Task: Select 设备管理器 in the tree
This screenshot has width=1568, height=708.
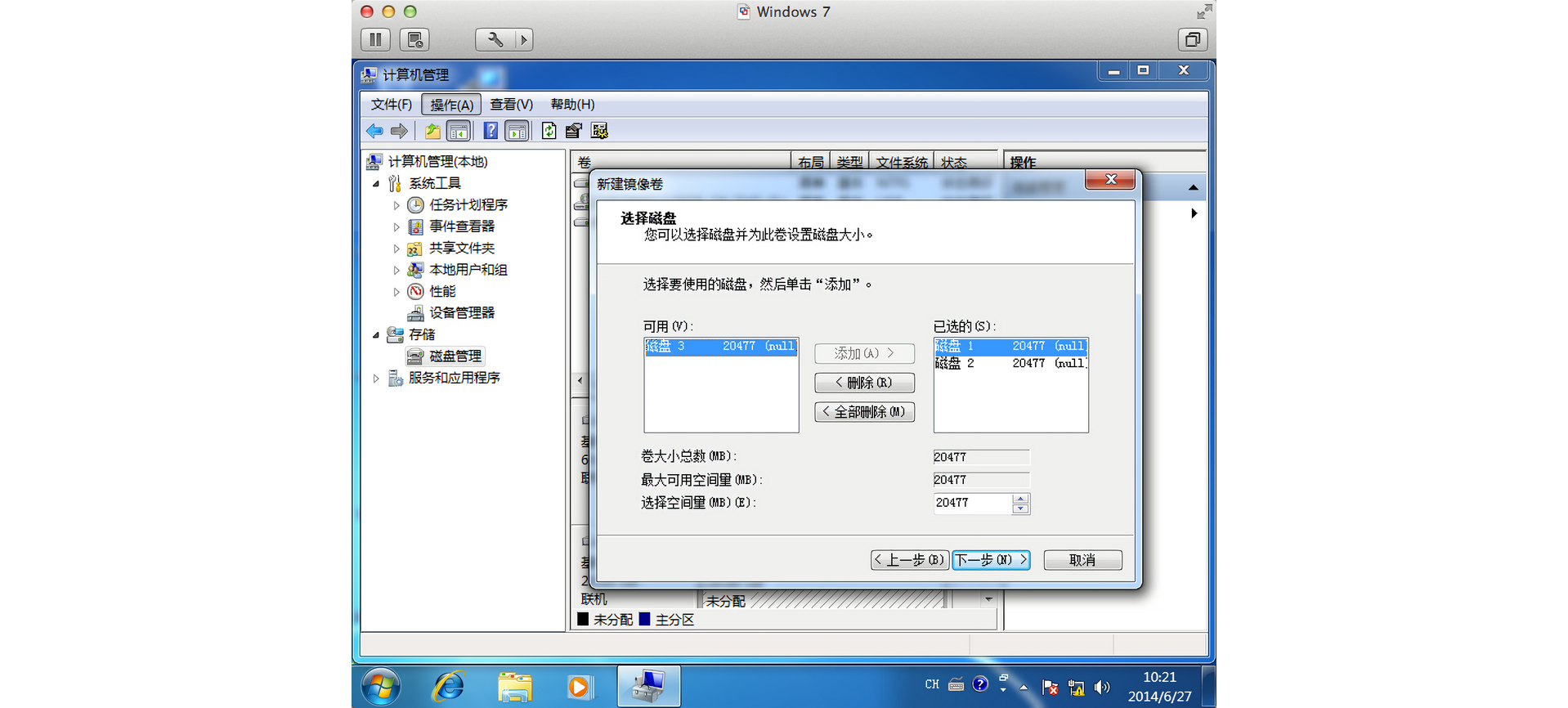Action: pos(462,313)
